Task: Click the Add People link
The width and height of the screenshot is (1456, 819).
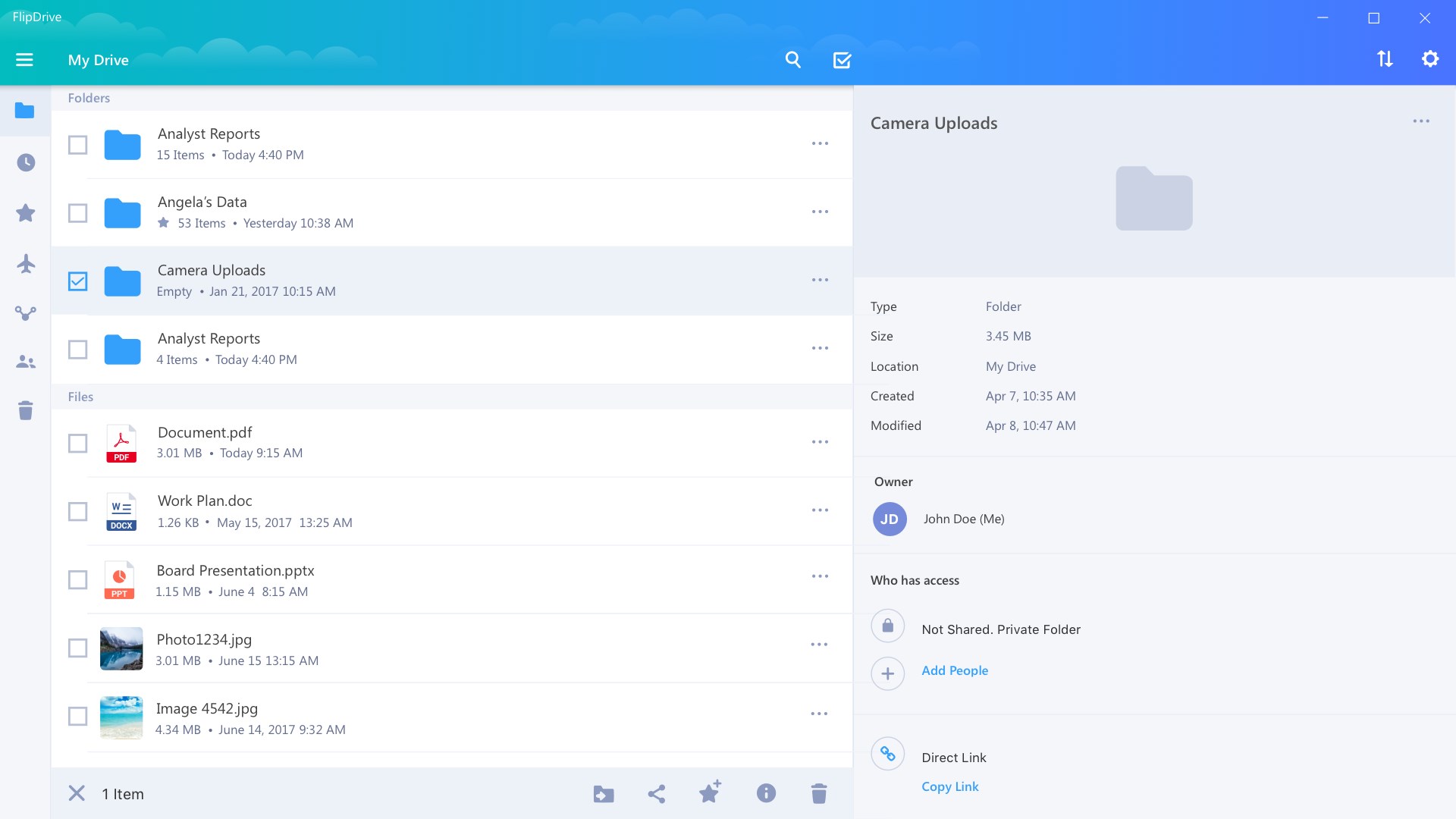Action: point(955,670)
